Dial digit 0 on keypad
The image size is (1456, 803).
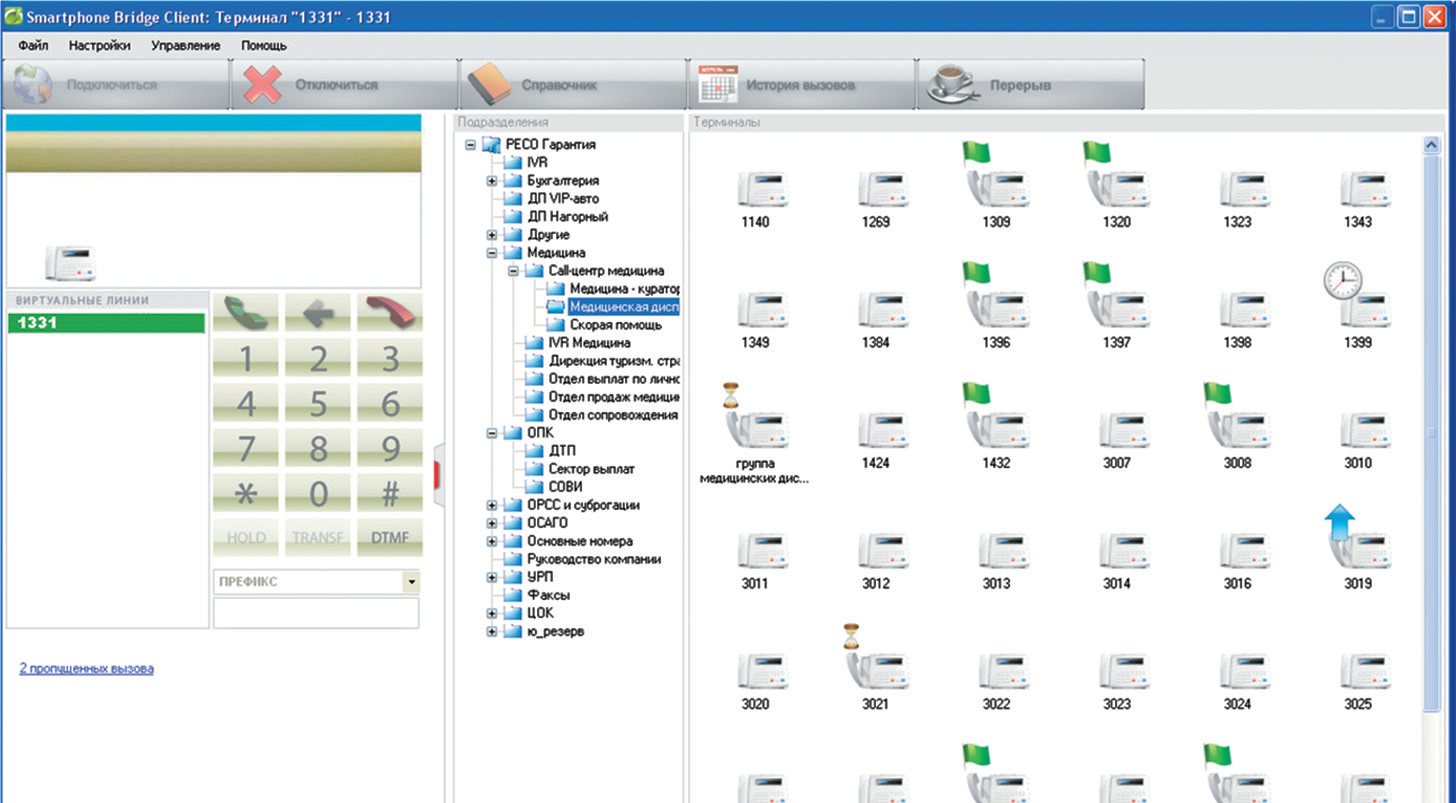[x=318, y=493]
